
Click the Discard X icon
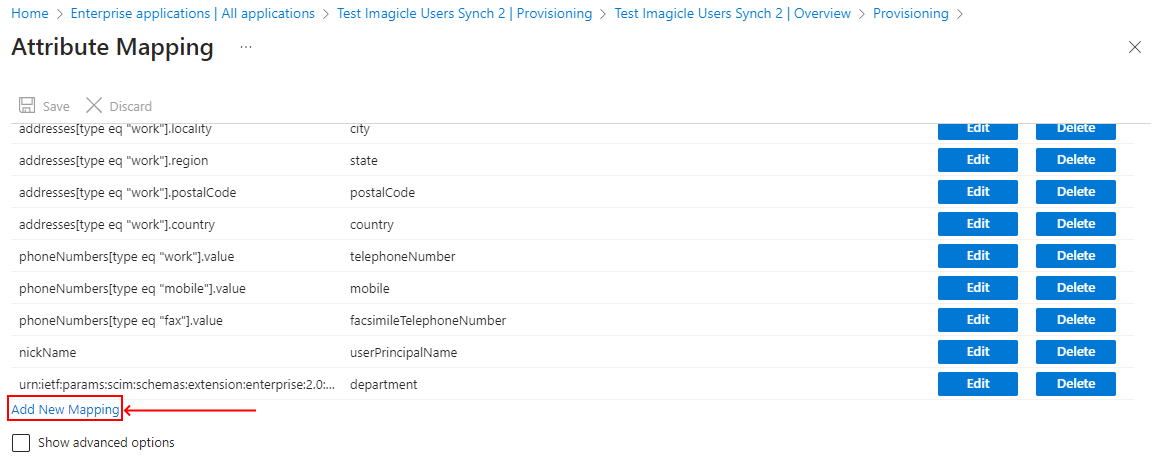point(94,106)
